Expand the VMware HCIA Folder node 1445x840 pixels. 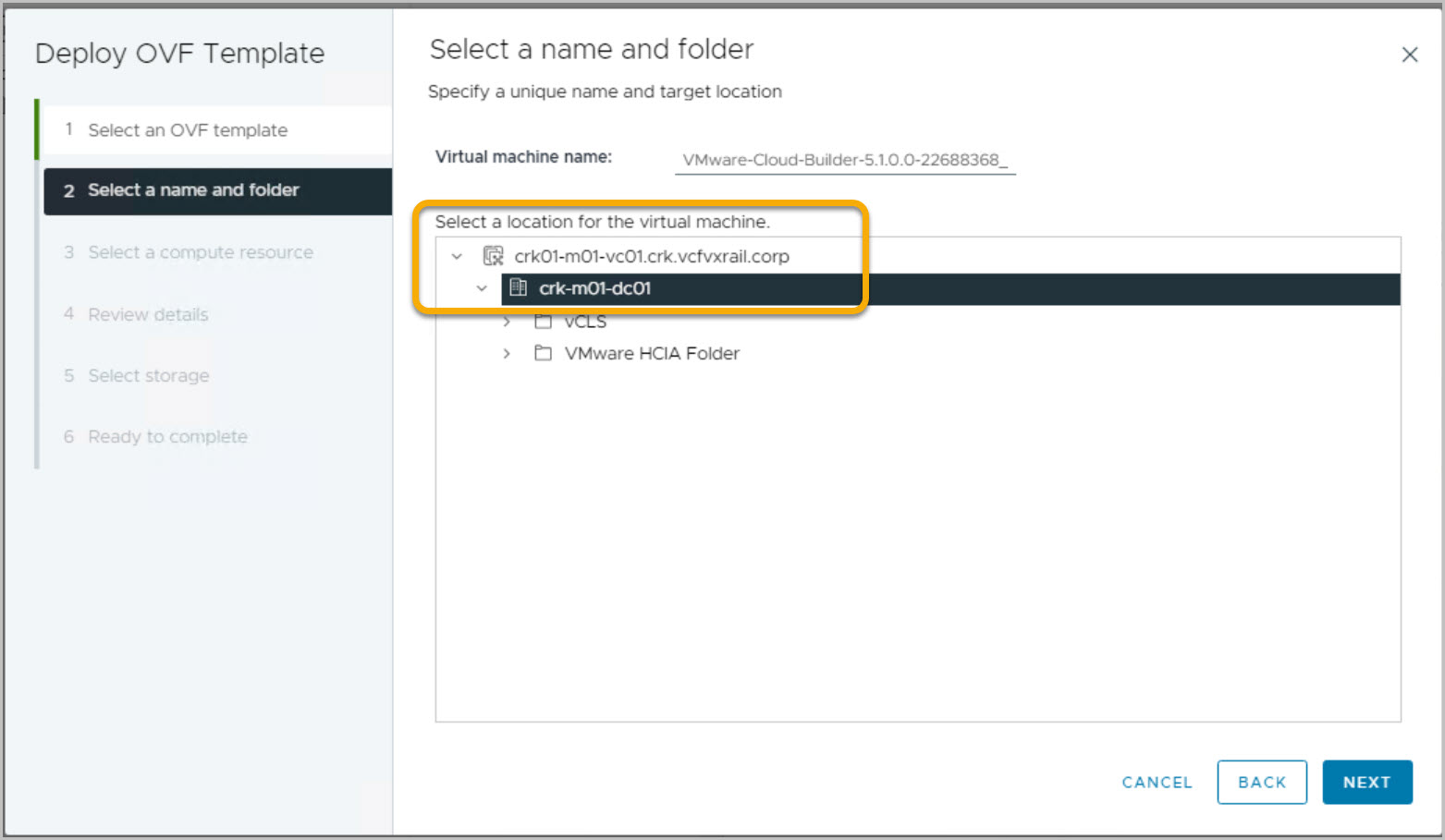tap(507, 353)
